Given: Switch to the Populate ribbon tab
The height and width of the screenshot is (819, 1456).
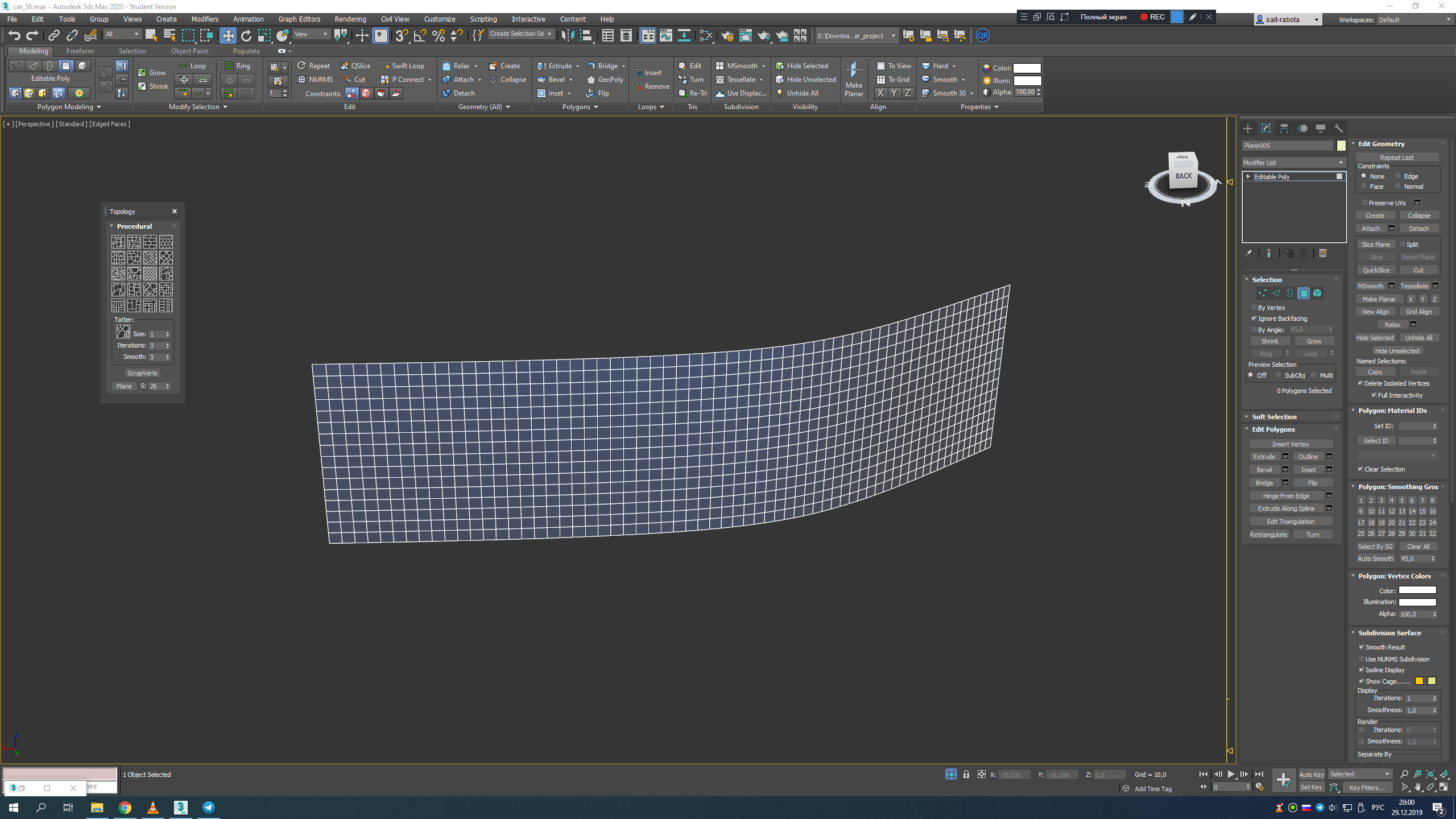Looking at the screenshot, I should 246,51.
